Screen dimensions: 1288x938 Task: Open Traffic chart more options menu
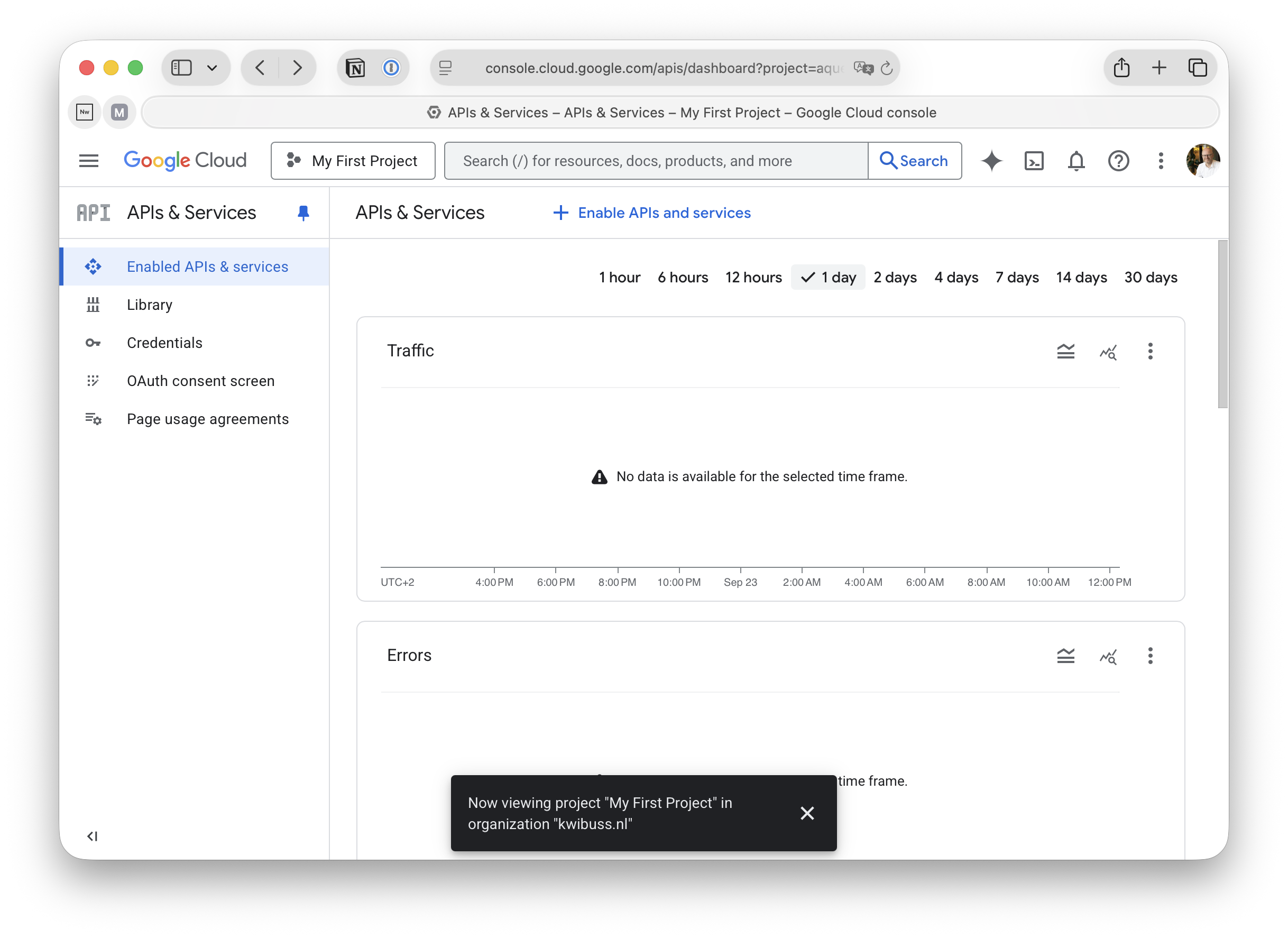pyautogui.click(x=1150, y=352)
